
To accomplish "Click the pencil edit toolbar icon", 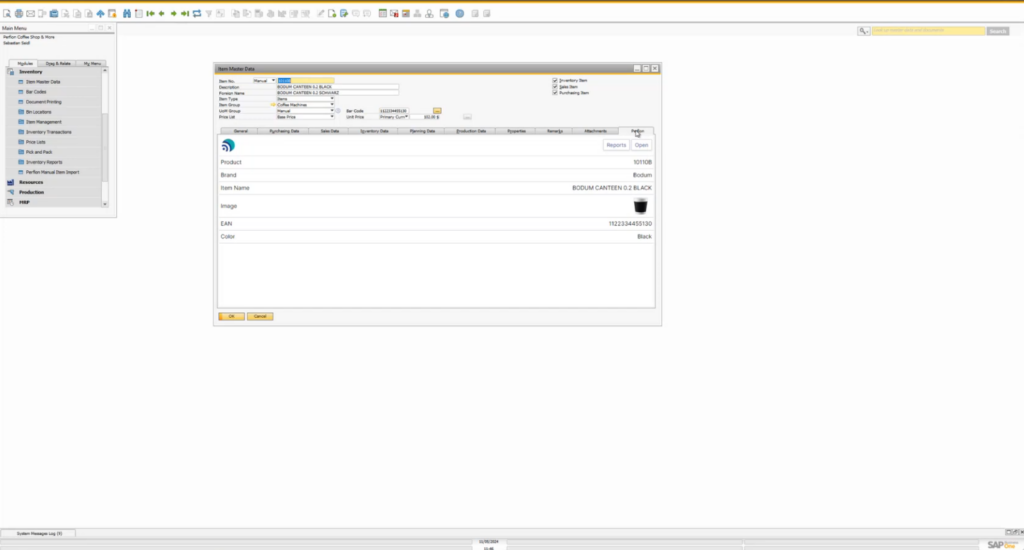I will point(321,13).
